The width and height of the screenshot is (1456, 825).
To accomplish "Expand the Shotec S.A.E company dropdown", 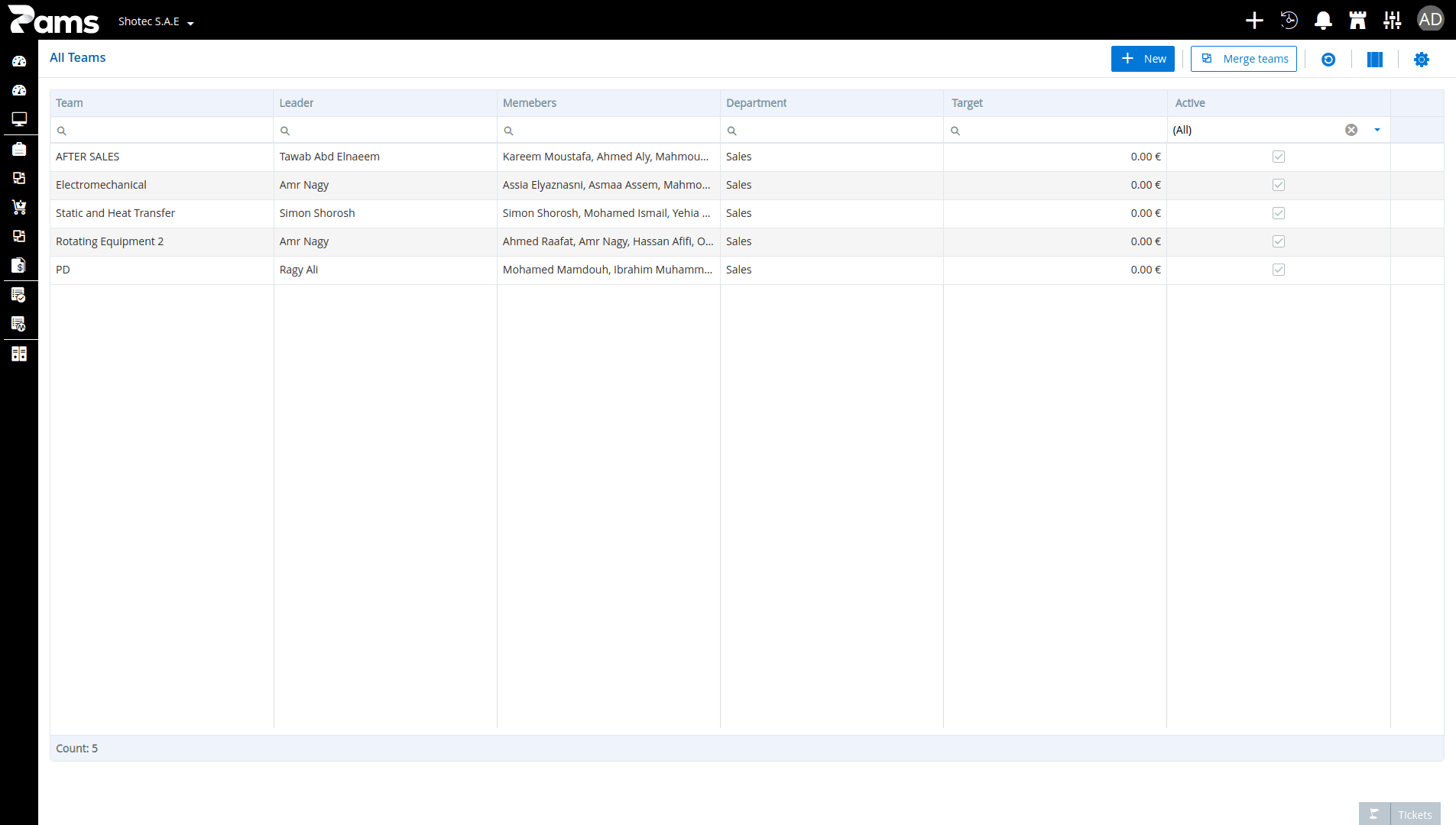I will pyautogui.click(x=156, y=21).
